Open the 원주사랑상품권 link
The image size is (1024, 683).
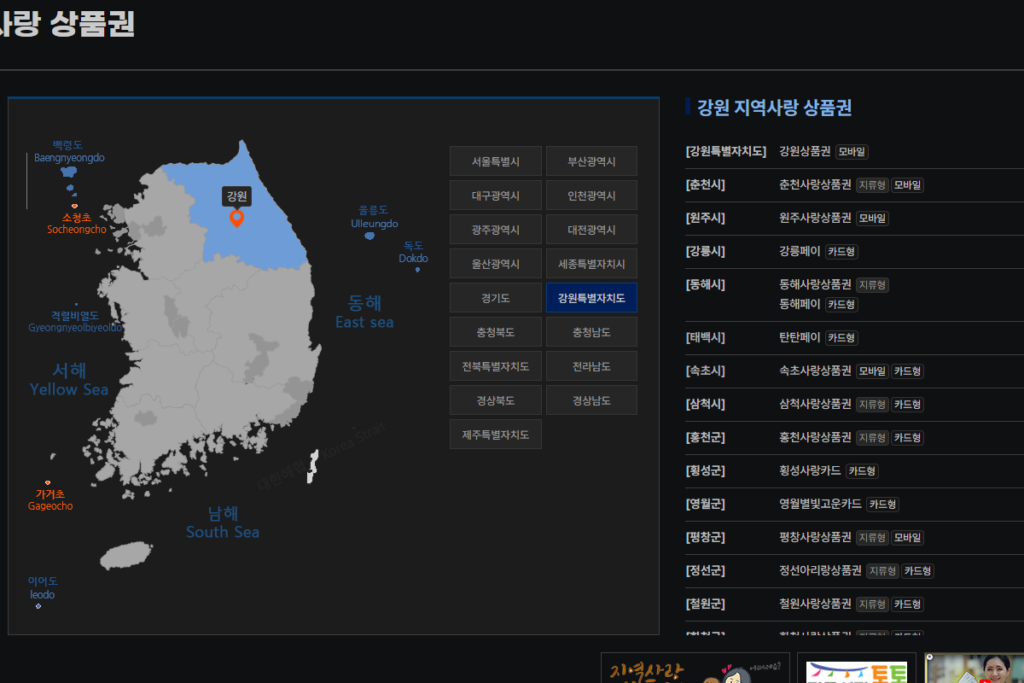pos(815,218)
